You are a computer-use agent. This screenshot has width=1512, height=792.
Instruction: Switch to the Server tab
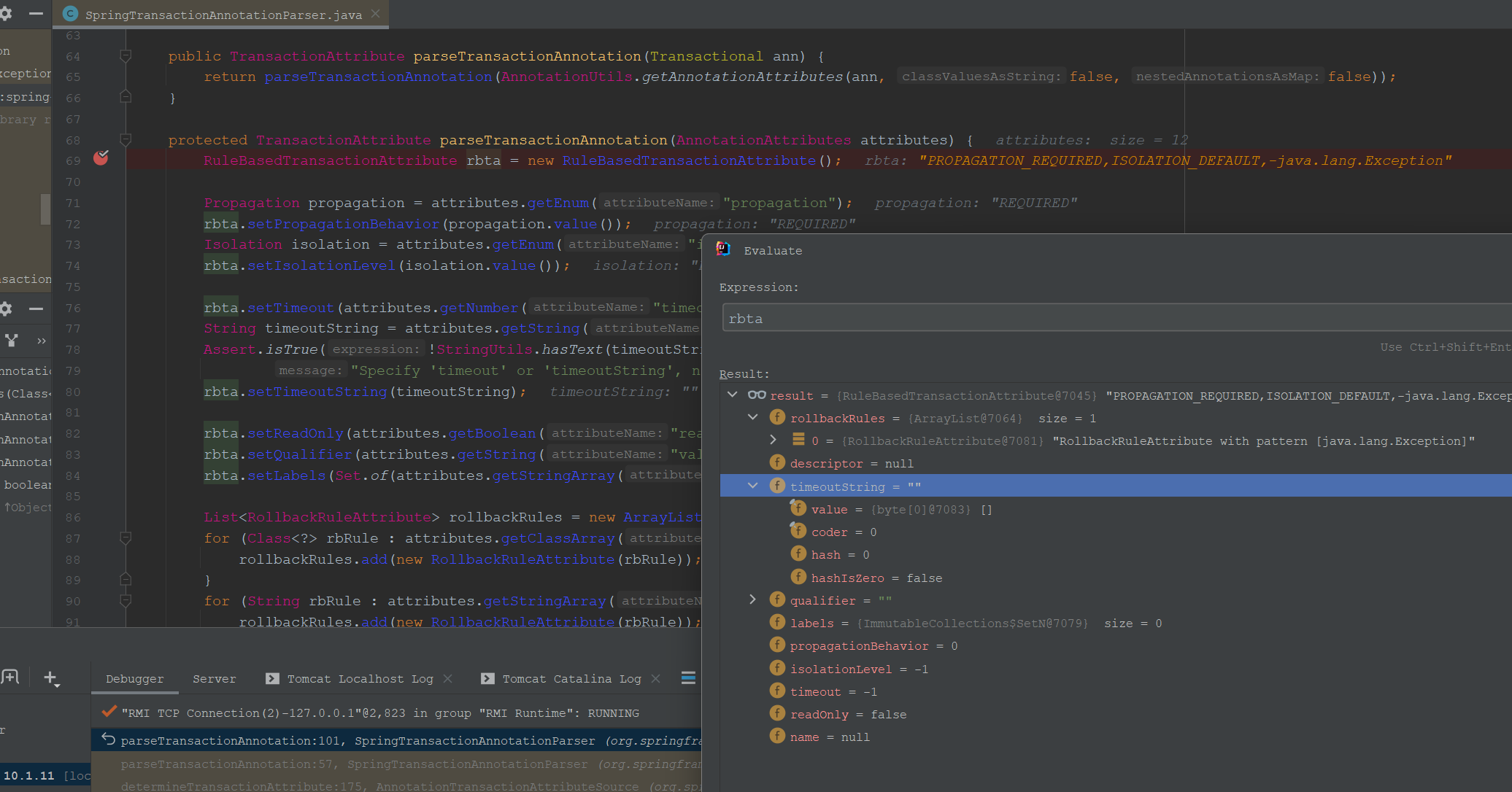tap(214, 679)
